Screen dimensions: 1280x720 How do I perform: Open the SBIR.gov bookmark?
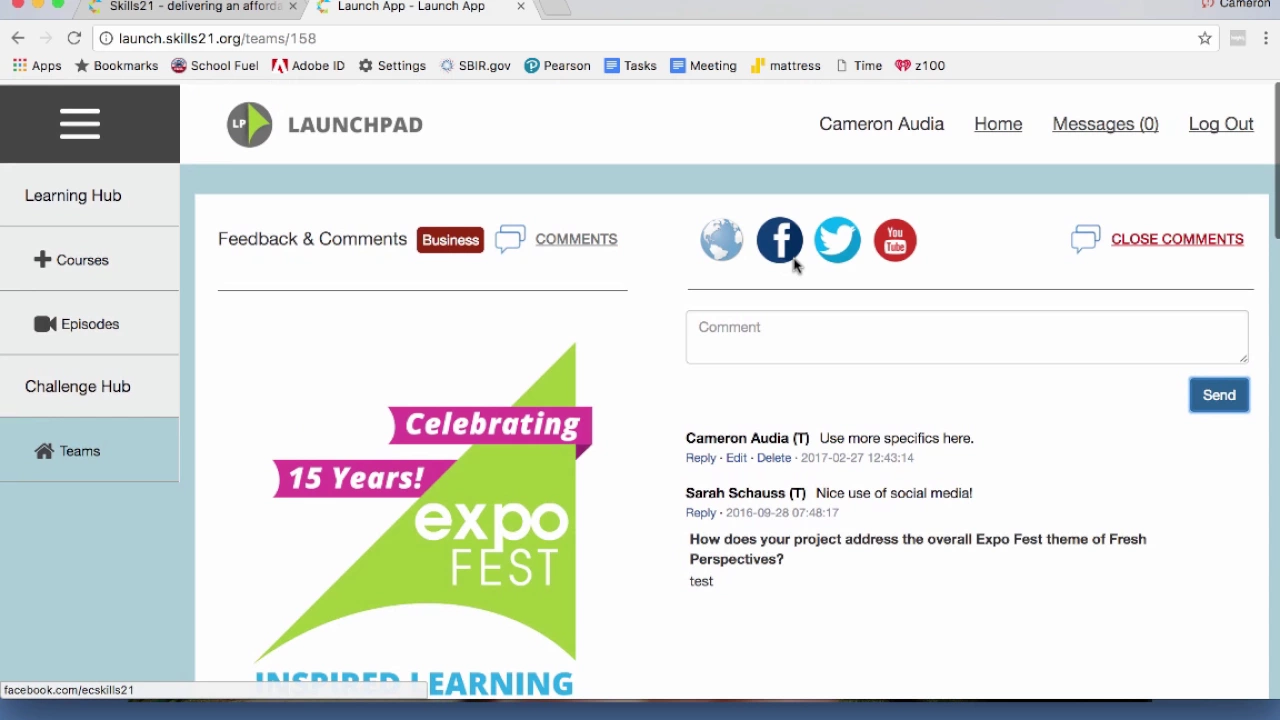coord(475,66)
